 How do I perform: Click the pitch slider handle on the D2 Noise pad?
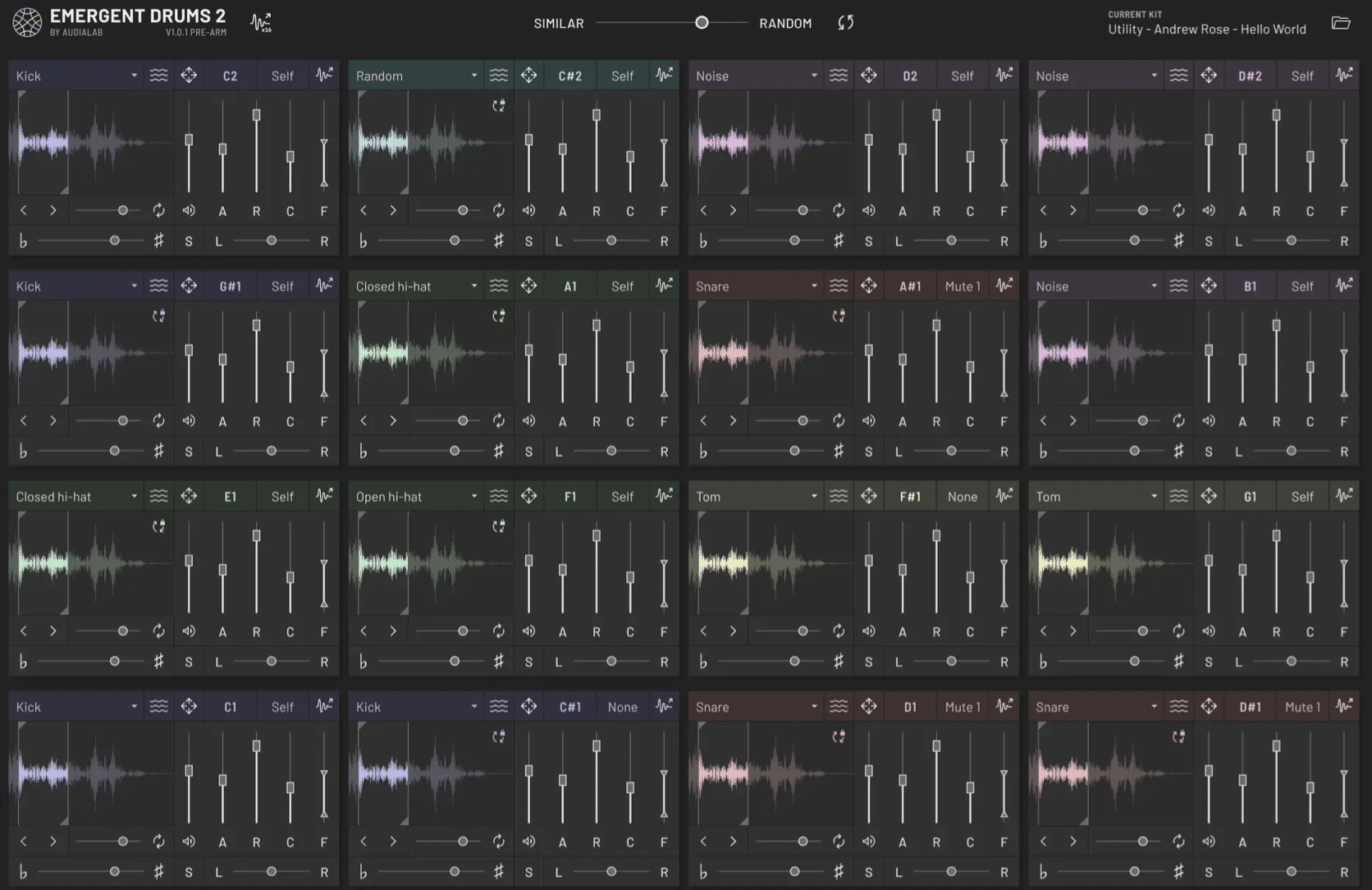click(794, 241)
